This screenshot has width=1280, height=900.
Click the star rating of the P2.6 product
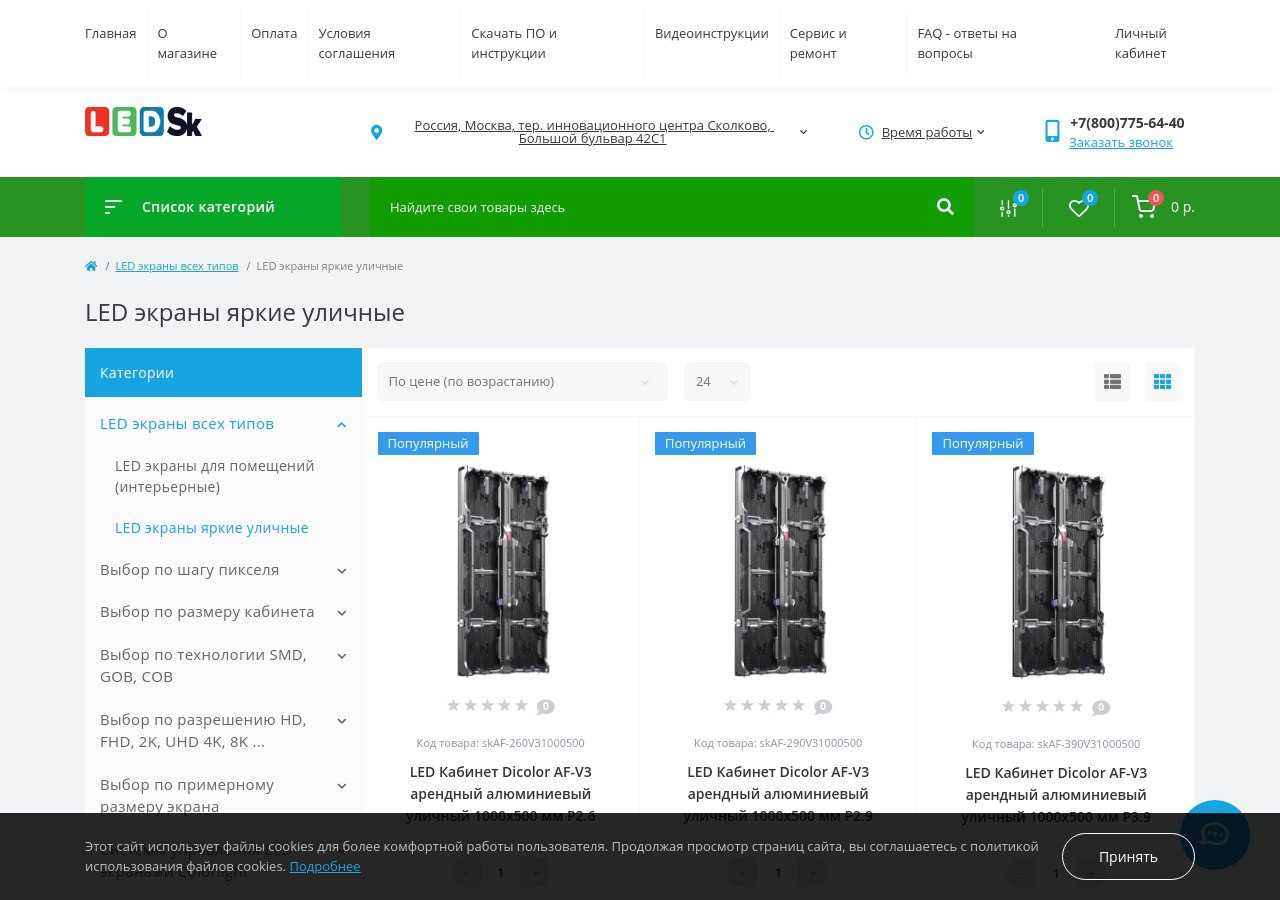487,705
